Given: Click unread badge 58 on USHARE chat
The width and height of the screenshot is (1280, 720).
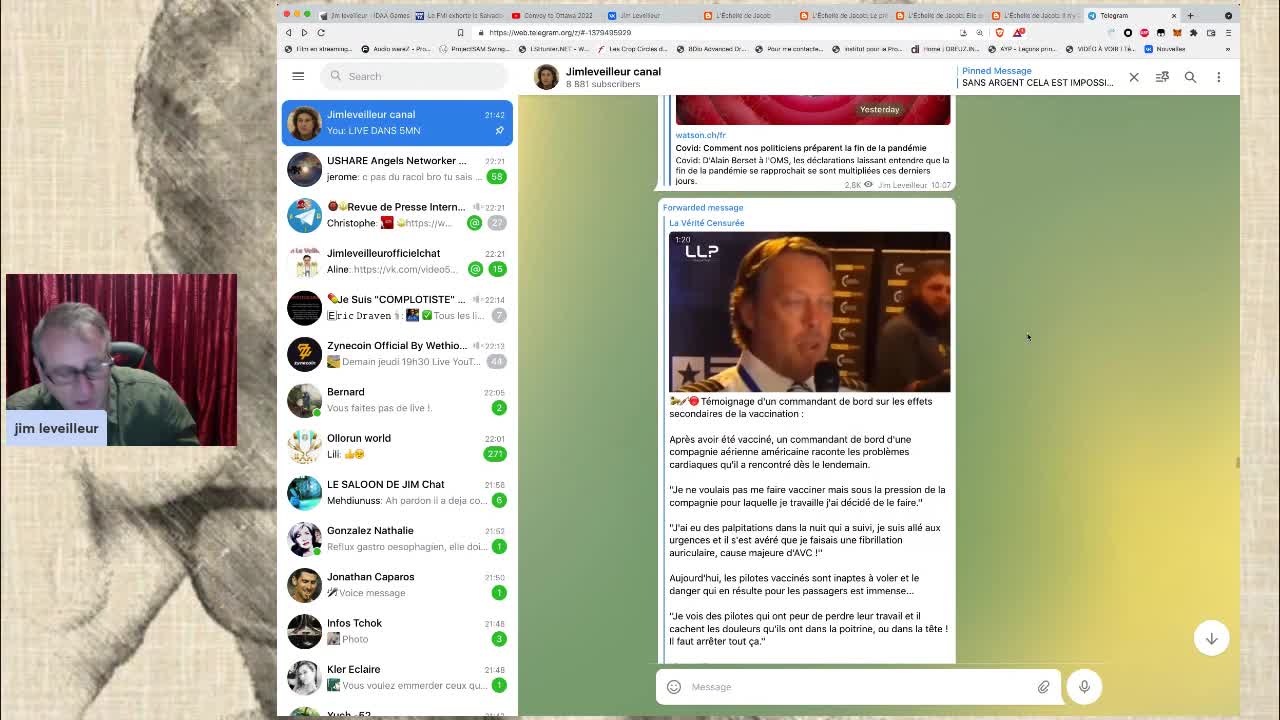Looking at the screenshot, I should pos(496,177).
